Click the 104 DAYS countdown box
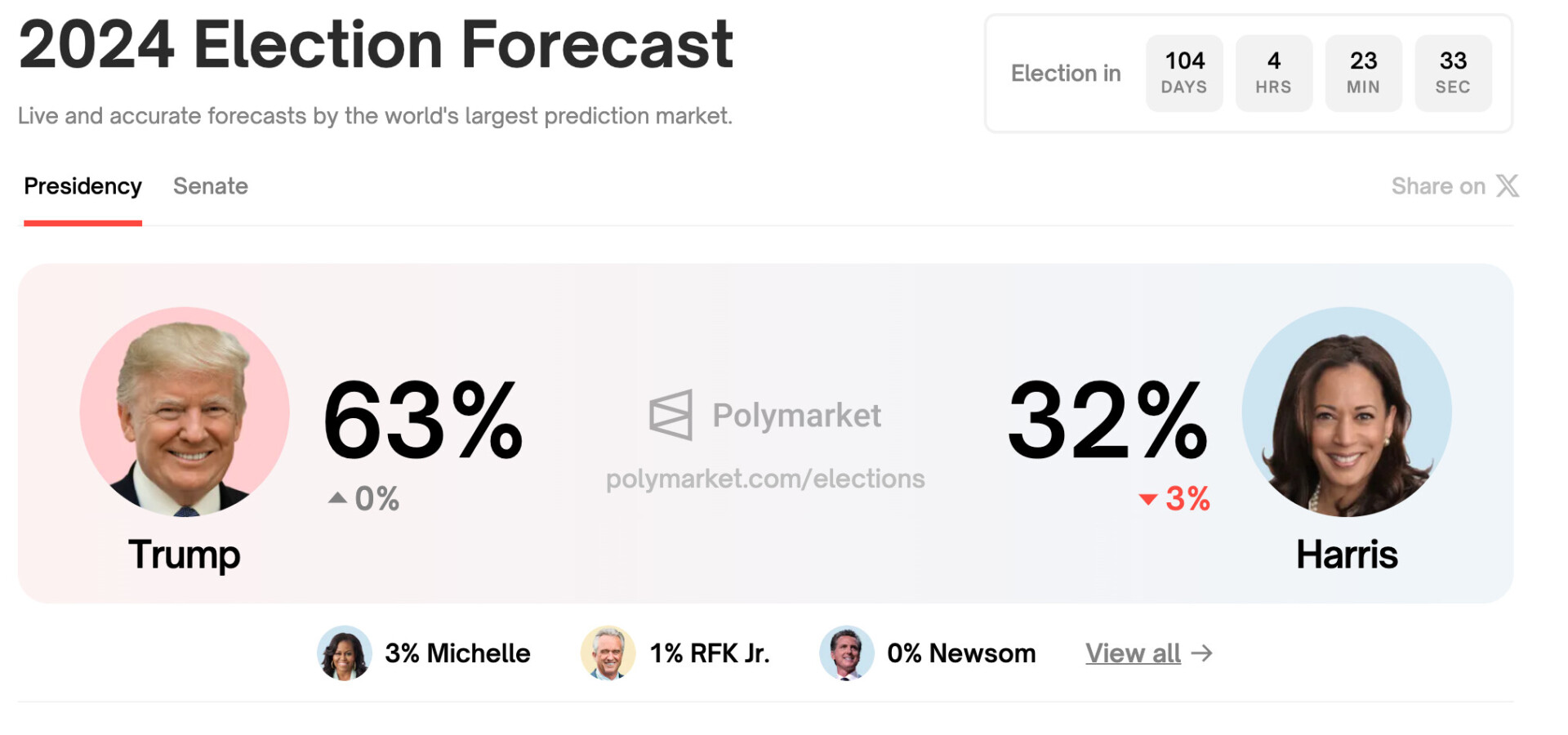Image resolution: width=1568 pixels, height=735 pixels. (1184, 73)
